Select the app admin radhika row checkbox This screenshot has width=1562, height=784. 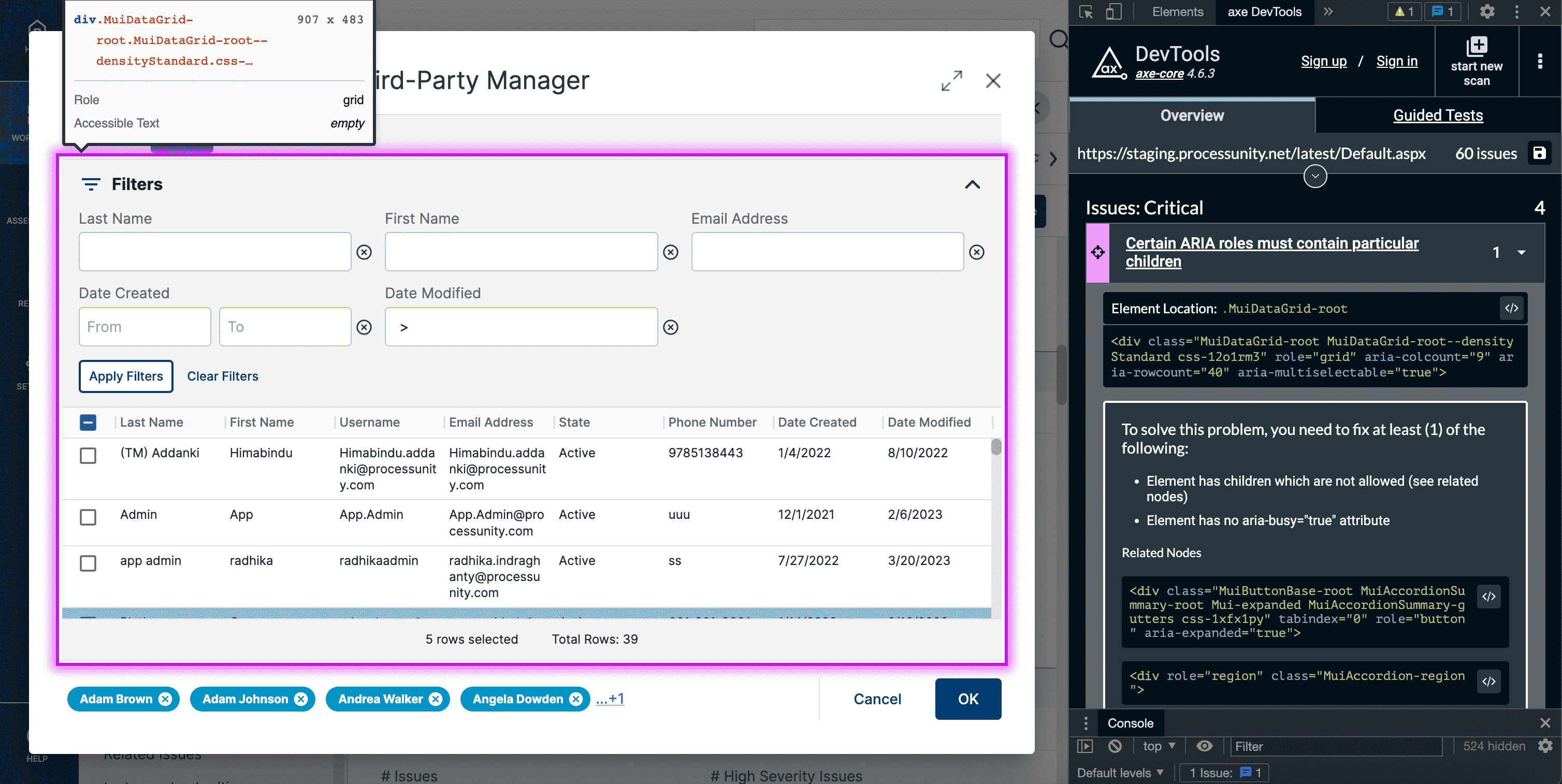[x=88, y=563]
